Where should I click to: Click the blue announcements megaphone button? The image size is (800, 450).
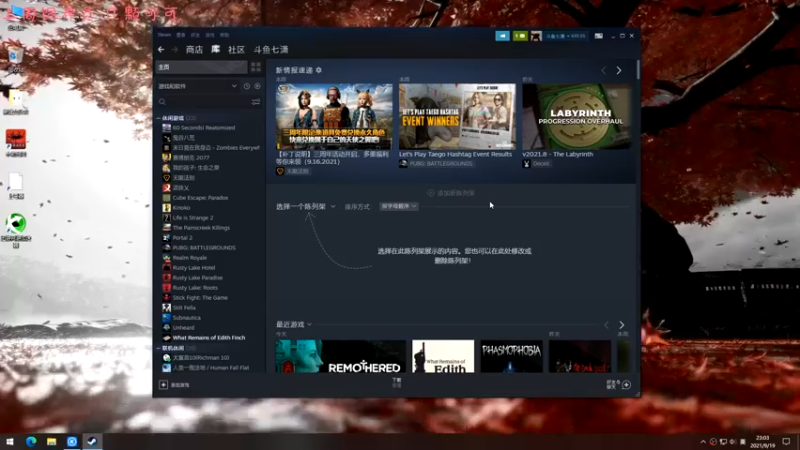(503, 36)
